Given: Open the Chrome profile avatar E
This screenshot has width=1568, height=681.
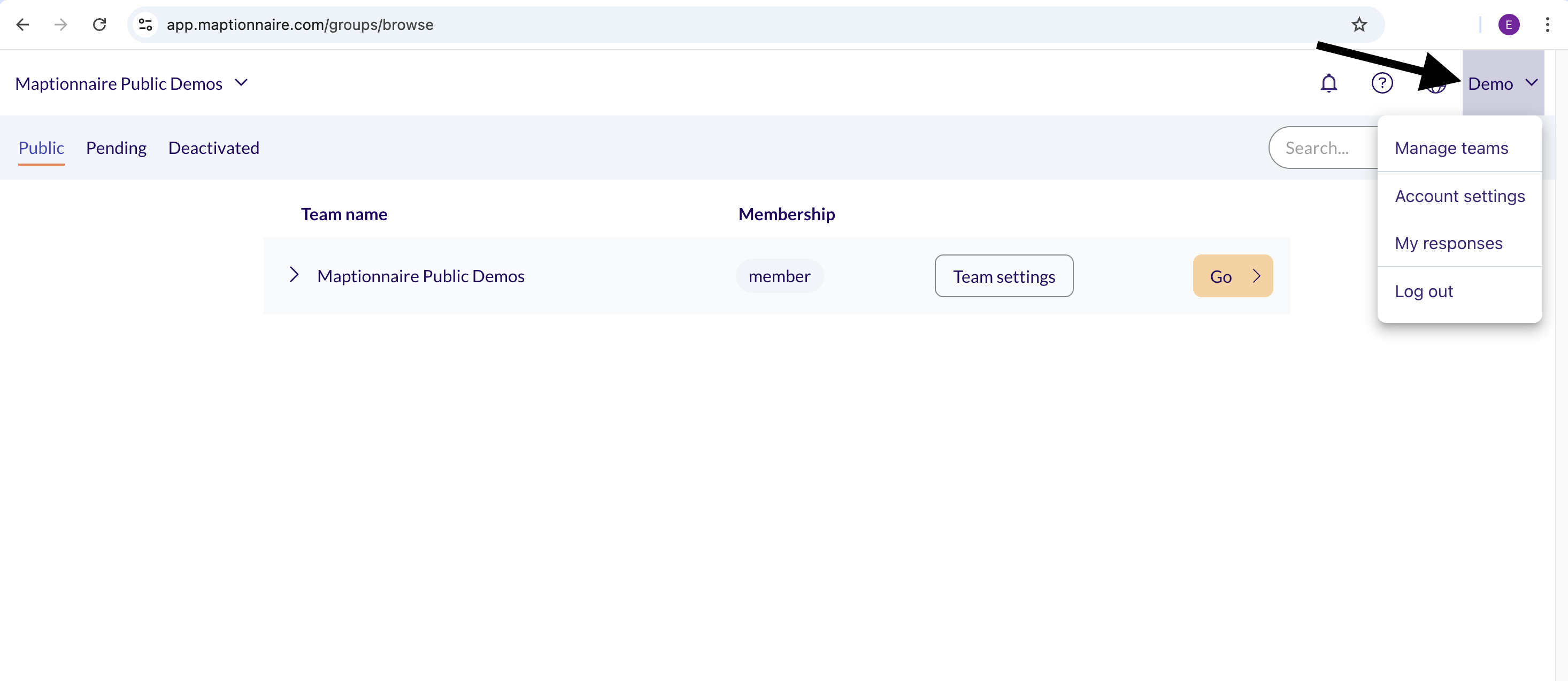Looking at the screenshot, I should pyautogui.click(x=1508, y=25).
